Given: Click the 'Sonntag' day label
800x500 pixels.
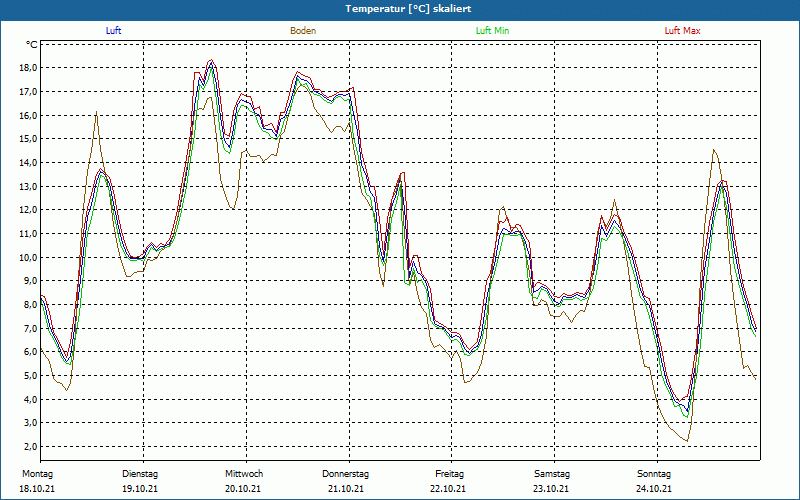Looking at the screenshot, I should coord(654,474).
